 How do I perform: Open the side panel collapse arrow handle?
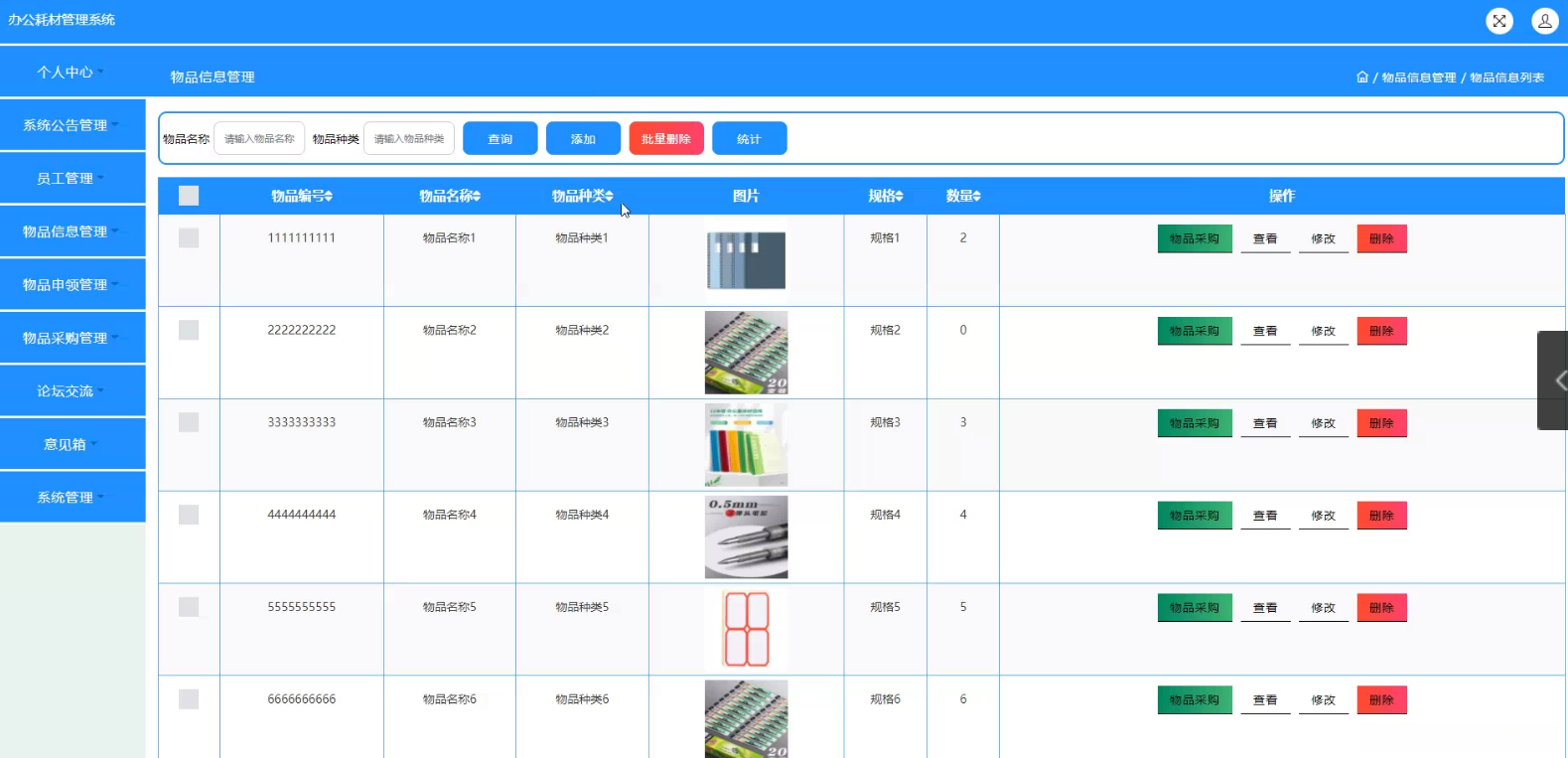[x=1557, y=380]
